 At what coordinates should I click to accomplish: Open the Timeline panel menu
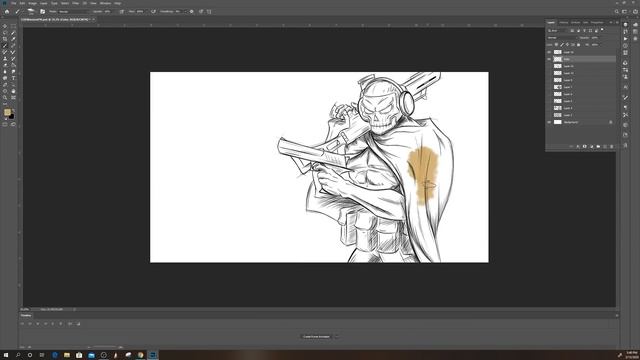tap(617, 315)
